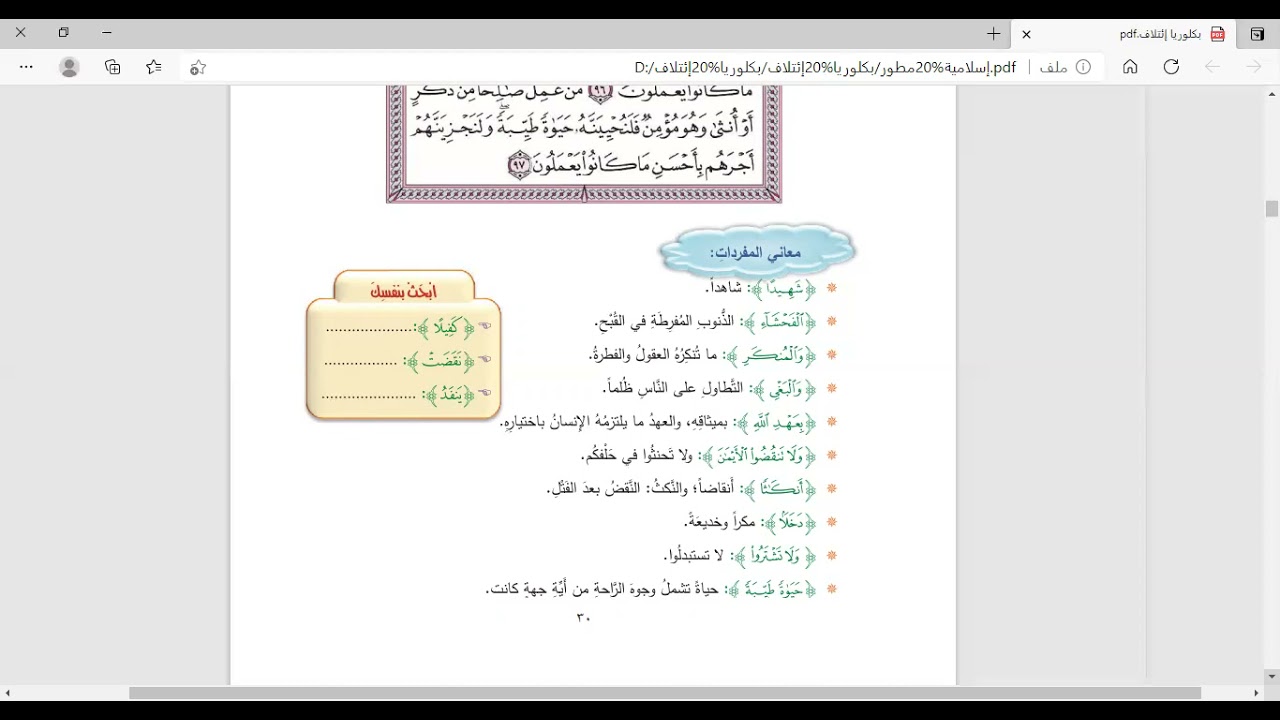
Task: Open a new tab with the plus icon
Action: [x=993, y=34]
